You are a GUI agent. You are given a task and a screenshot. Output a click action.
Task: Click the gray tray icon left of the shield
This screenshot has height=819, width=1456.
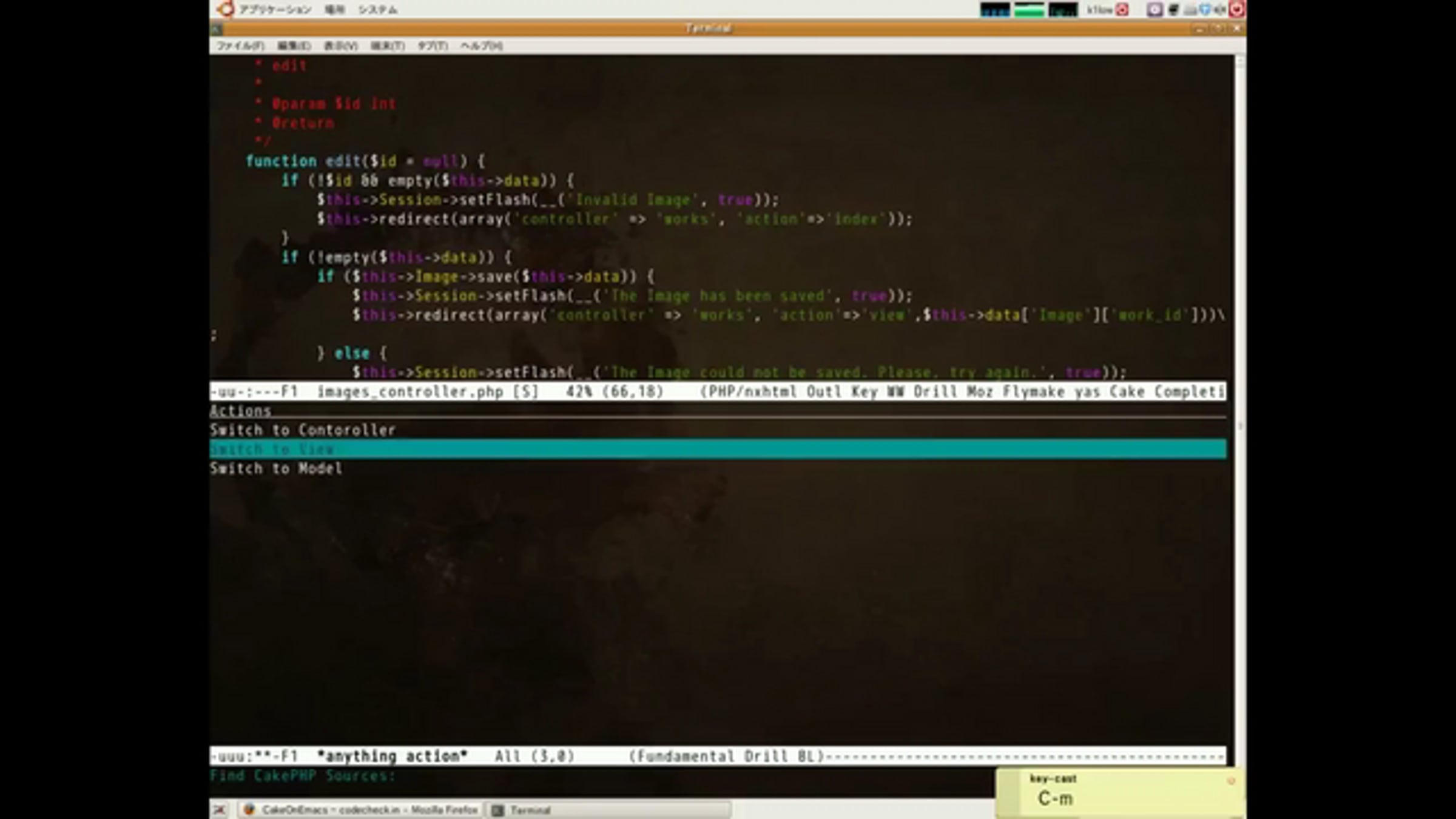(1190, 10)
